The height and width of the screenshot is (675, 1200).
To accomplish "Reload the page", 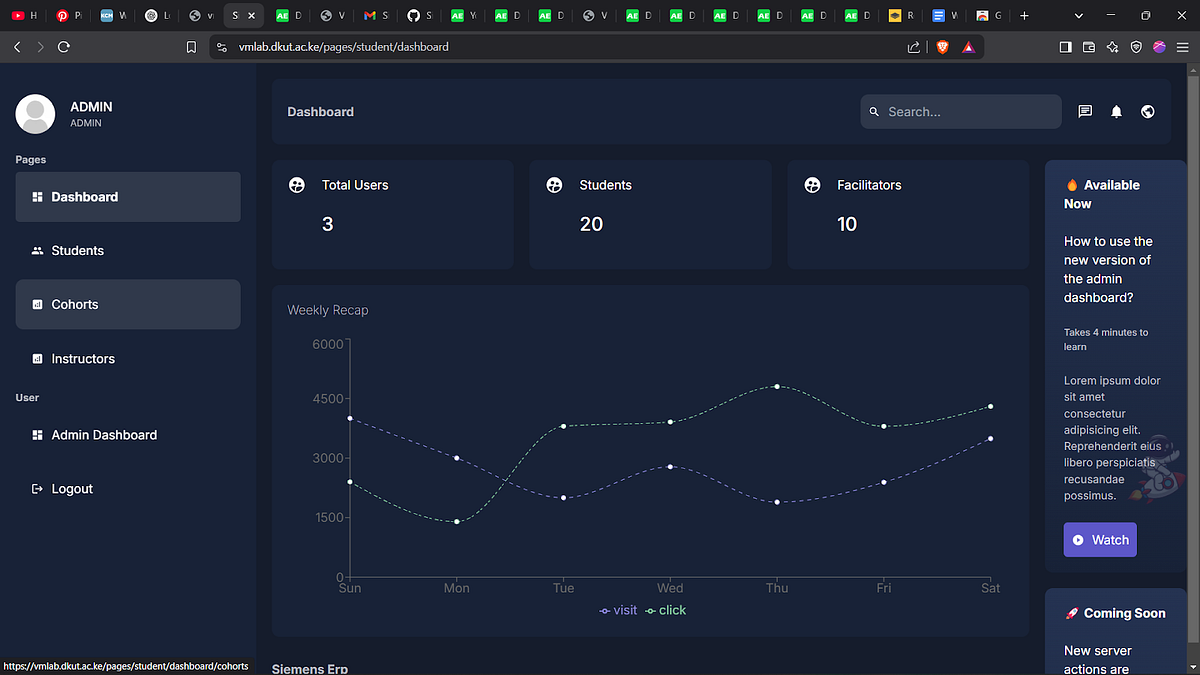I will click(x=64, y=47).
